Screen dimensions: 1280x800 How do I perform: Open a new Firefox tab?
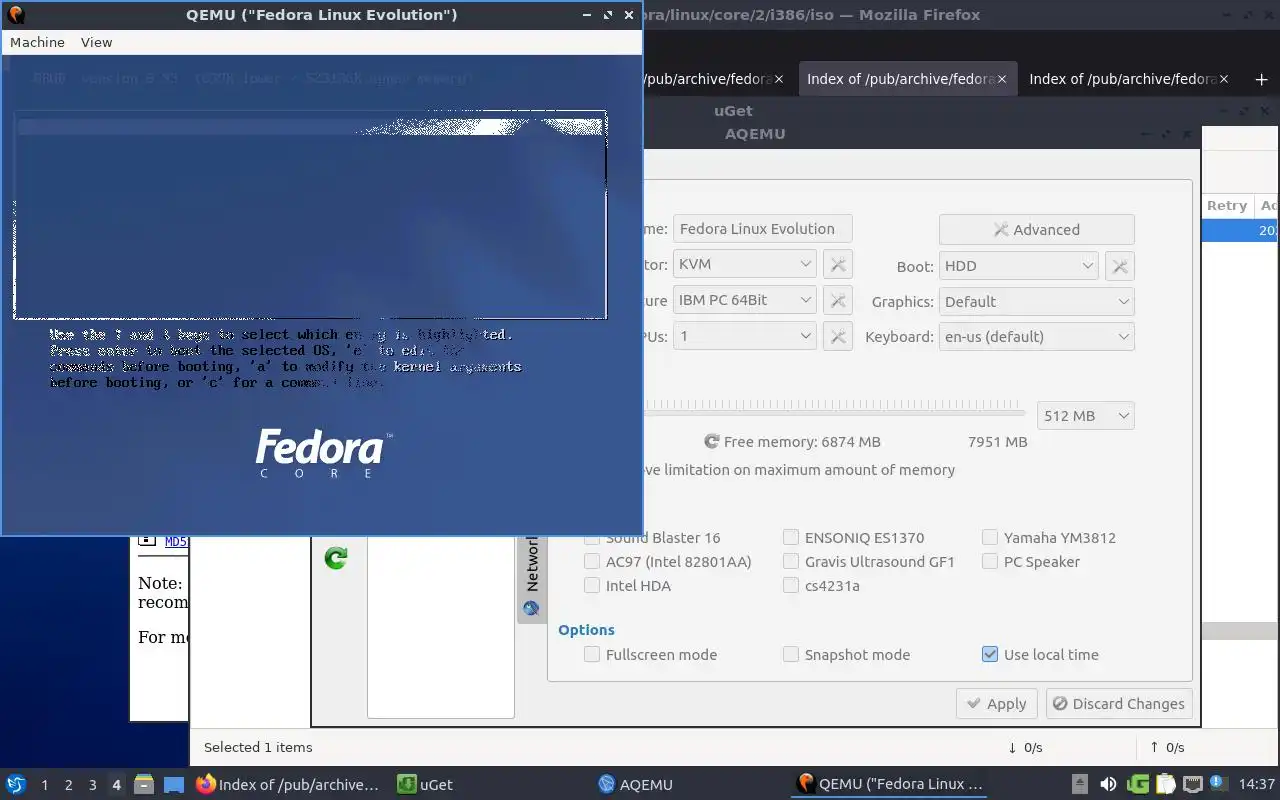1261,79
